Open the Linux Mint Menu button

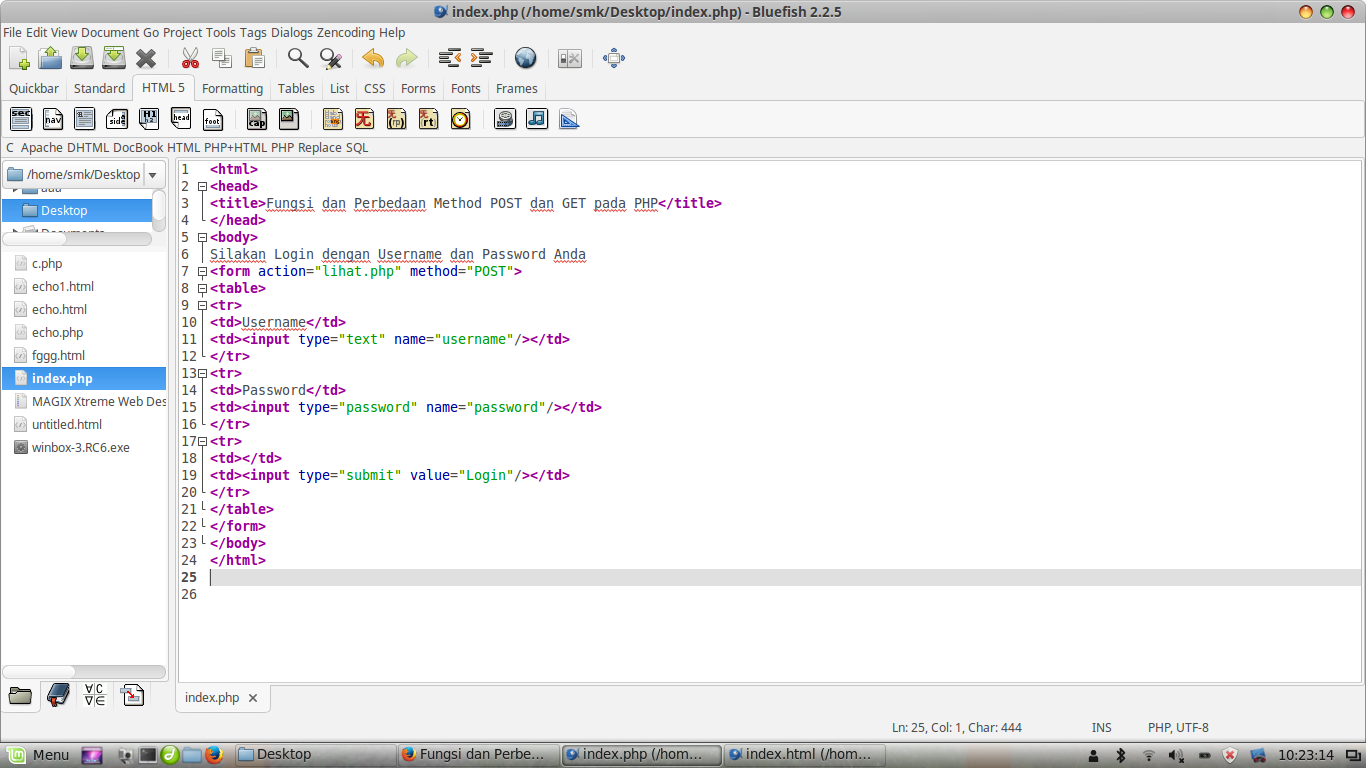pos(39,755)
